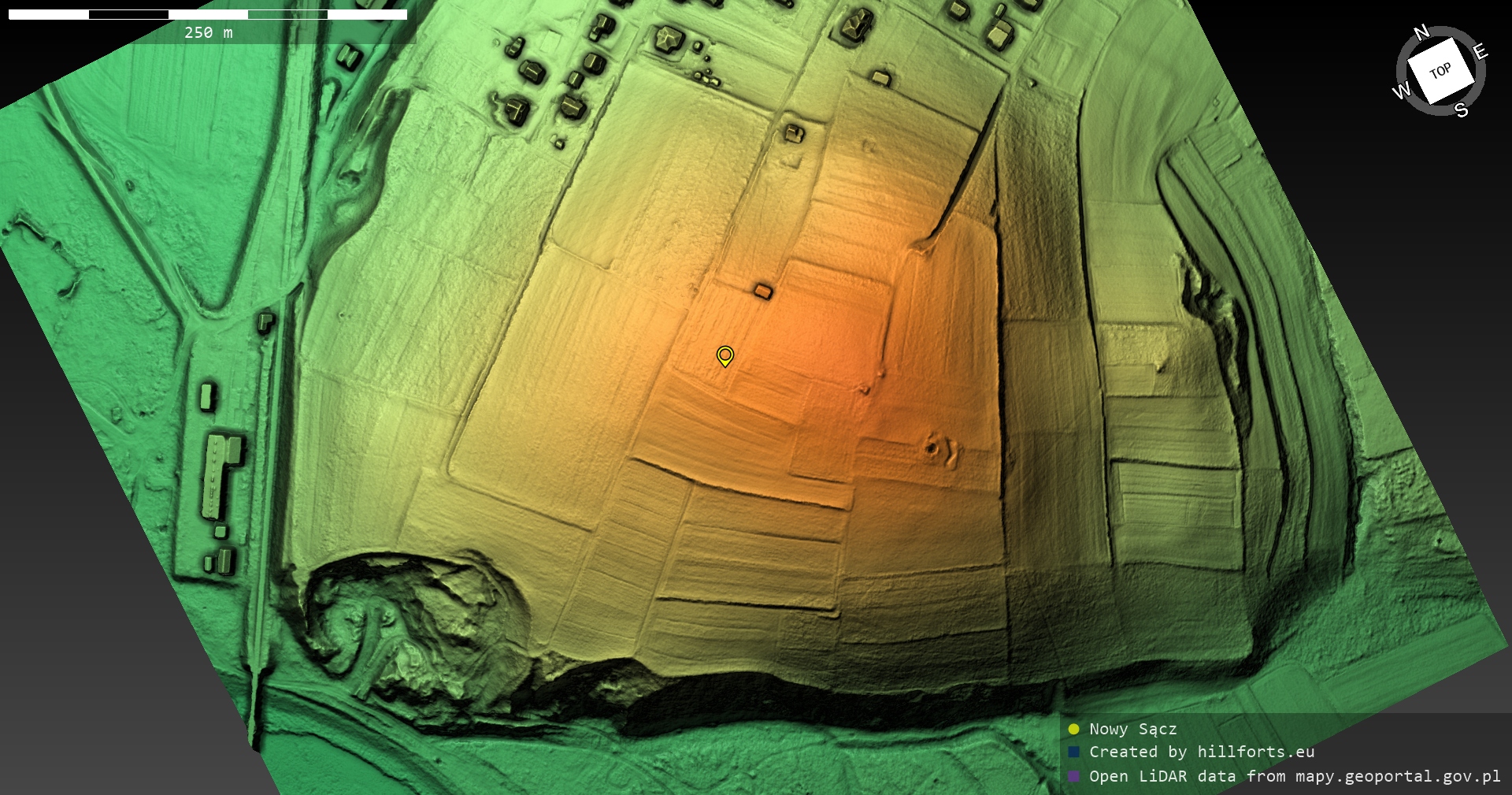Click the small circular earthwork southeast of the pin

932,448
